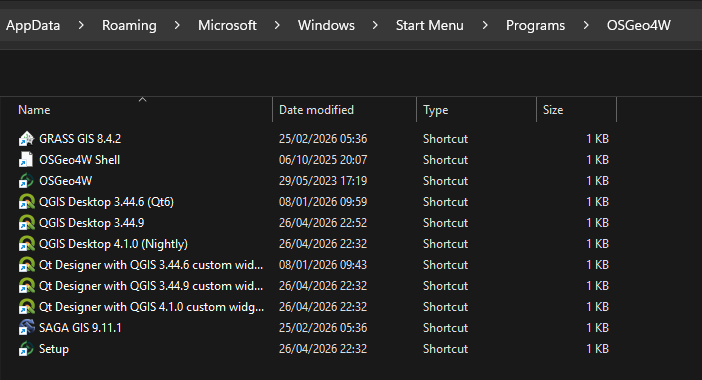
Task: Select the QGIS Desktop 4.1.0 (Nightly) icon
Action: [26, 244]
